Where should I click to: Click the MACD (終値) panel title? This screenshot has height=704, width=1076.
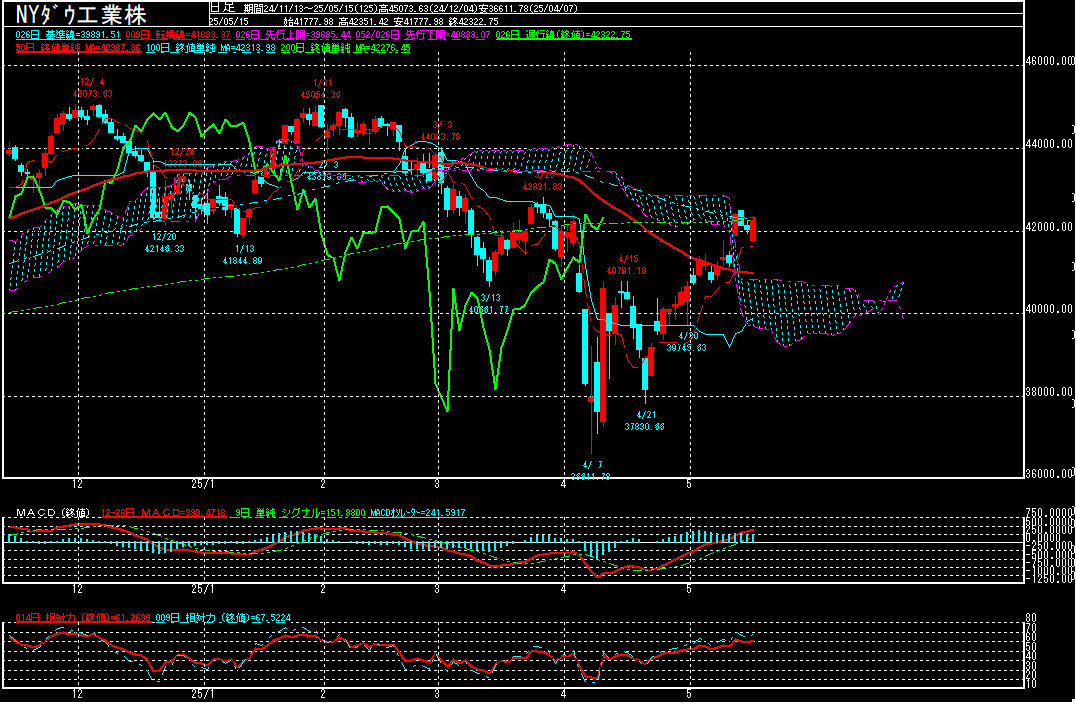tap(53, 513)
